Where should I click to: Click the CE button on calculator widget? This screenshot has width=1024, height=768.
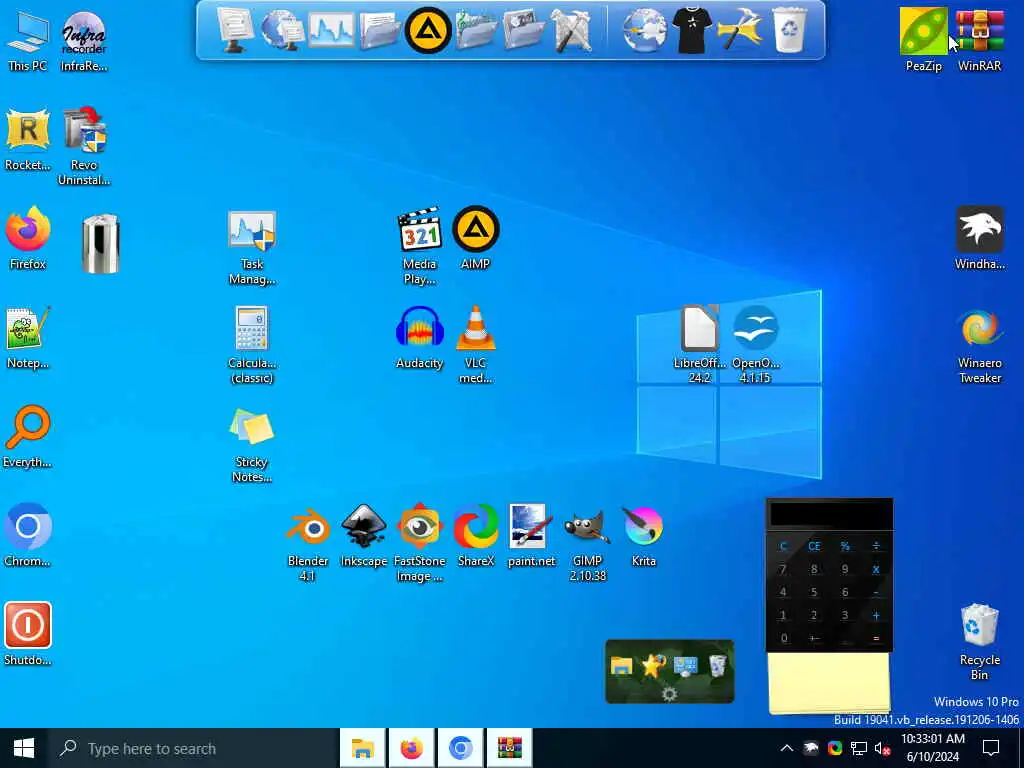[814, 546]
